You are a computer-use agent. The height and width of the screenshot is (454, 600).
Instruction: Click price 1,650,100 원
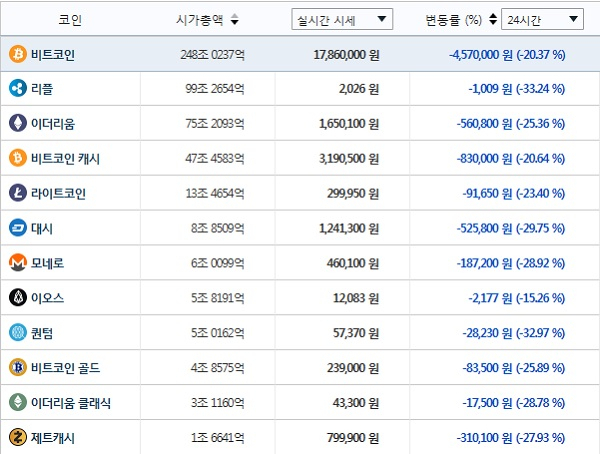[349, 124]
